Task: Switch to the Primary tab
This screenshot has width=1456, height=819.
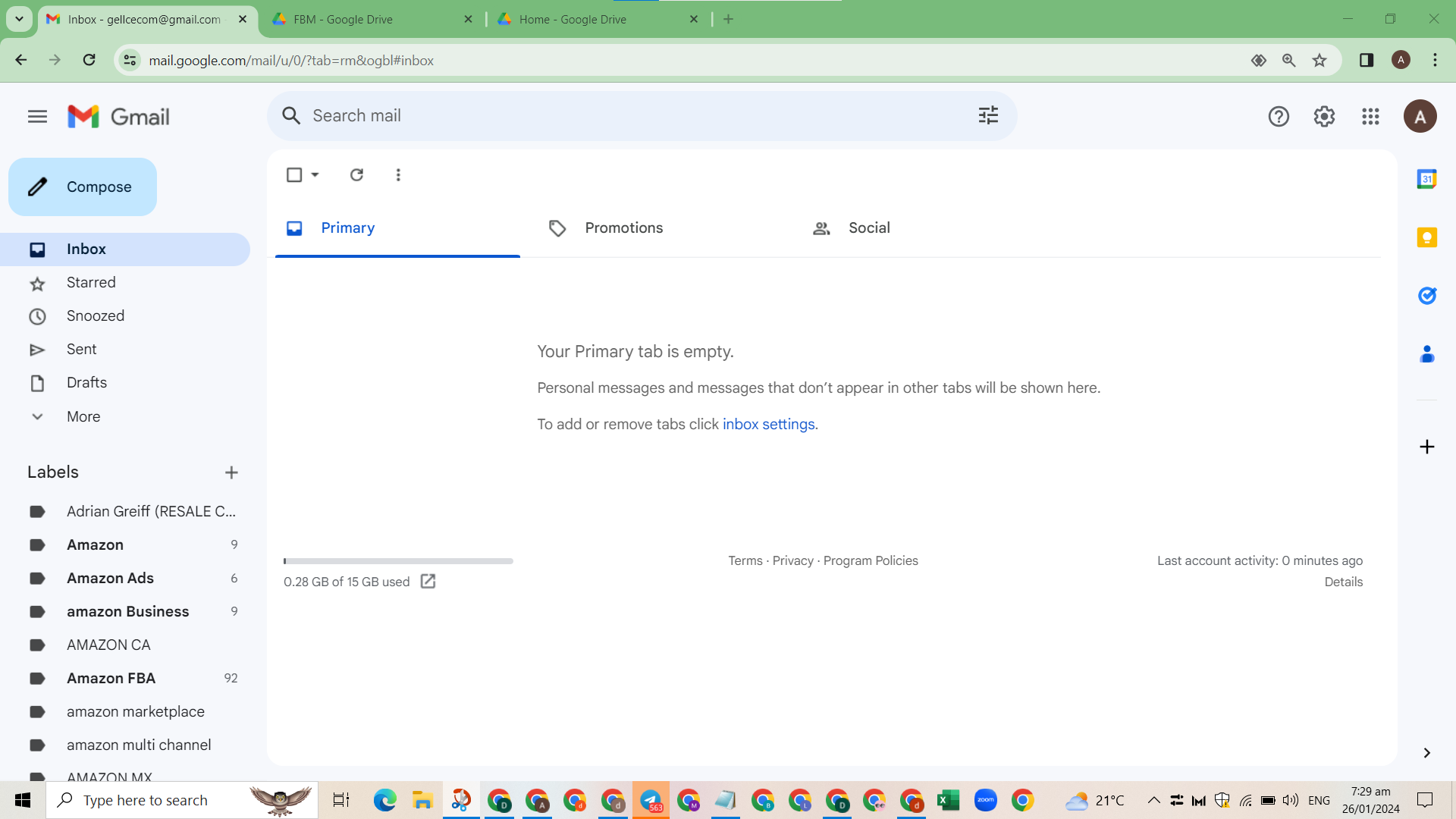Action: coord(397,228)
